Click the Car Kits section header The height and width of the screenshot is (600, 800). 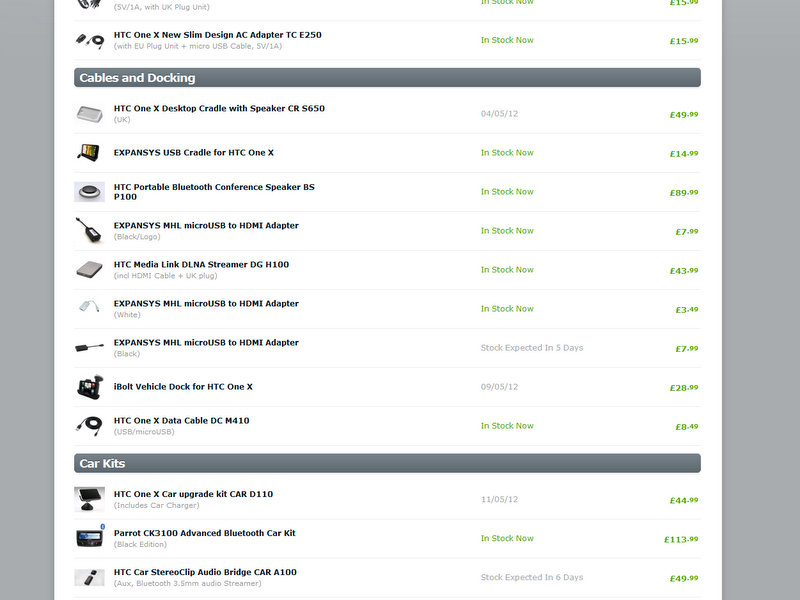point(387,463)
